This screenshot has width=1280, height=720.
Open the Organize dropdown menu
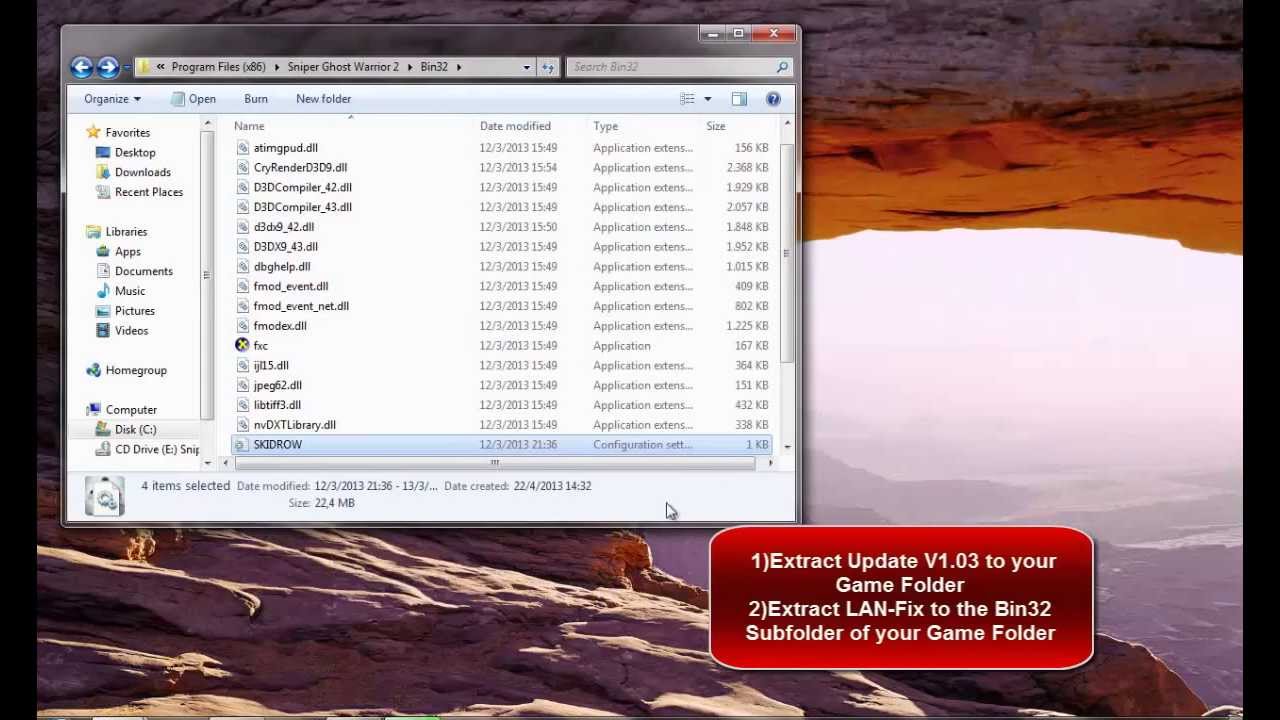[x=112, y=99]
